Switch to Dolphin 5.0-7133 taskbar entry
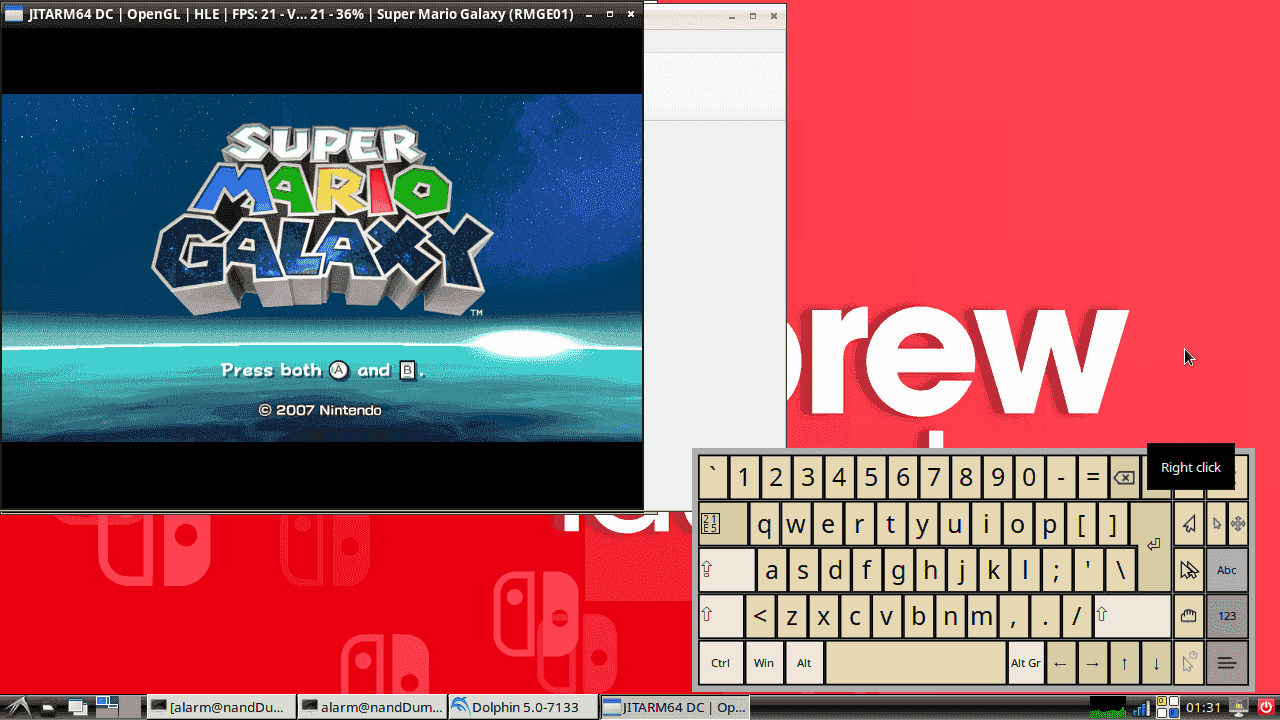 (523, 707)
